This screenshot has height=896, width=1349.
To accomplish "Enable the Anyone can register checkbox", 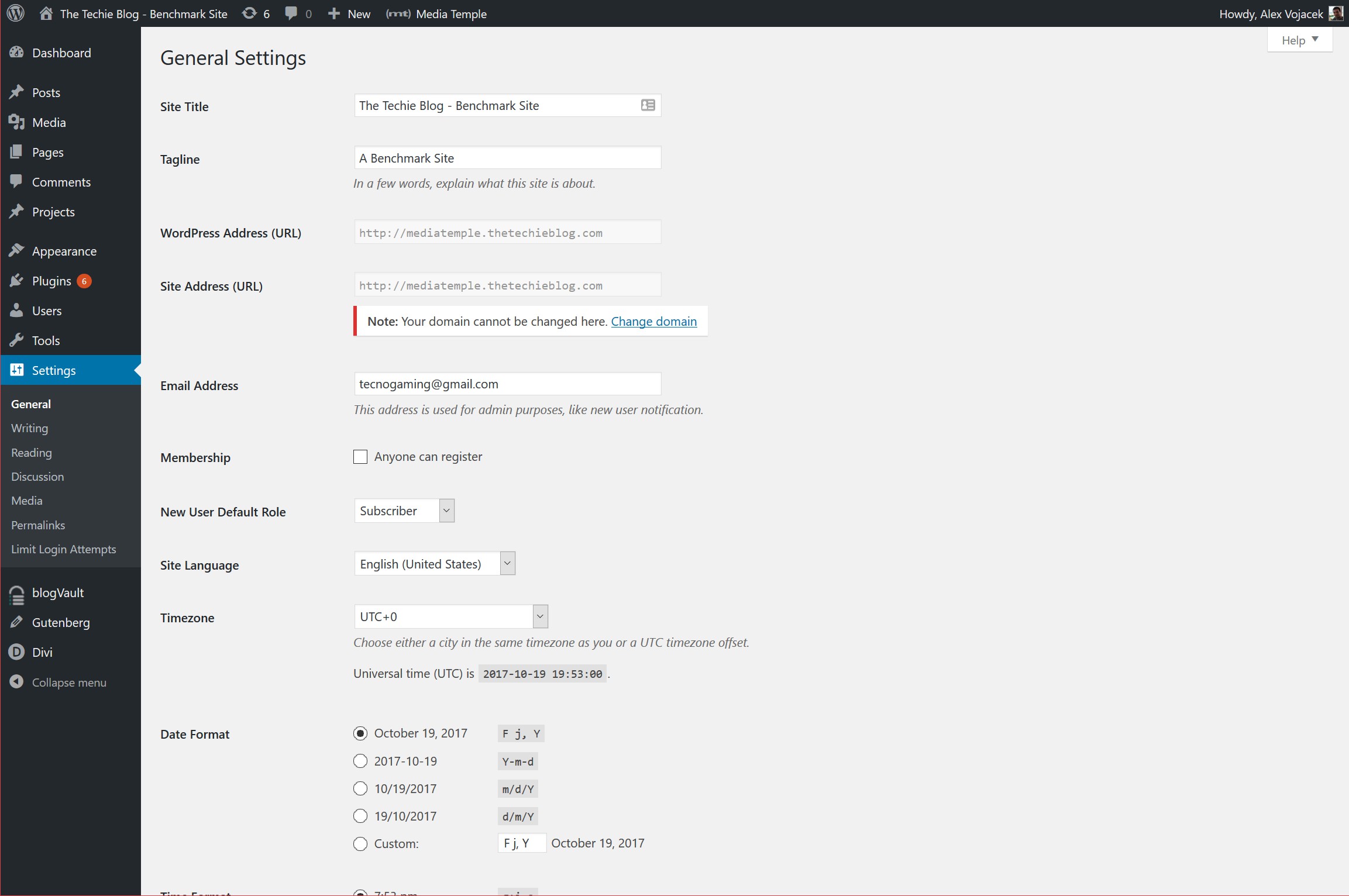I will tap(360, 457).
